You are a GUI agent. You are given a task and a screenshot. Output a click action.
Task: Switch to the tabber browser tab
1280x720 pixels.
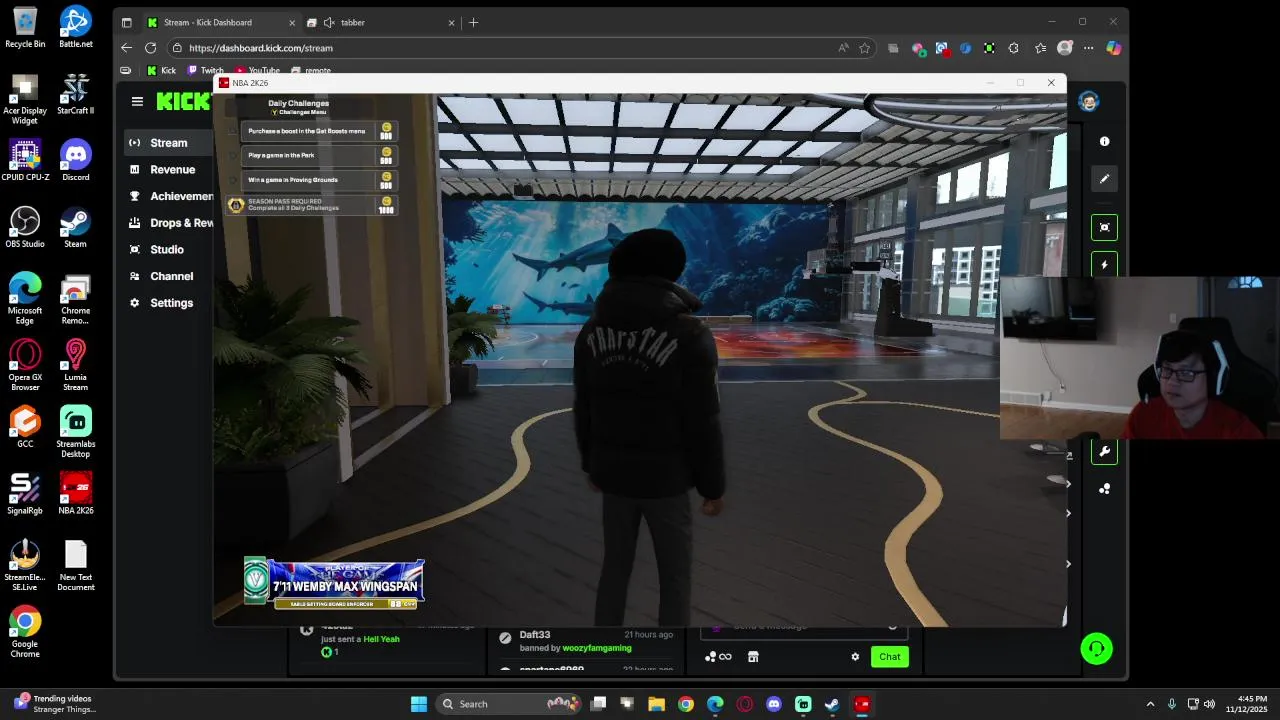coord(380,22)
